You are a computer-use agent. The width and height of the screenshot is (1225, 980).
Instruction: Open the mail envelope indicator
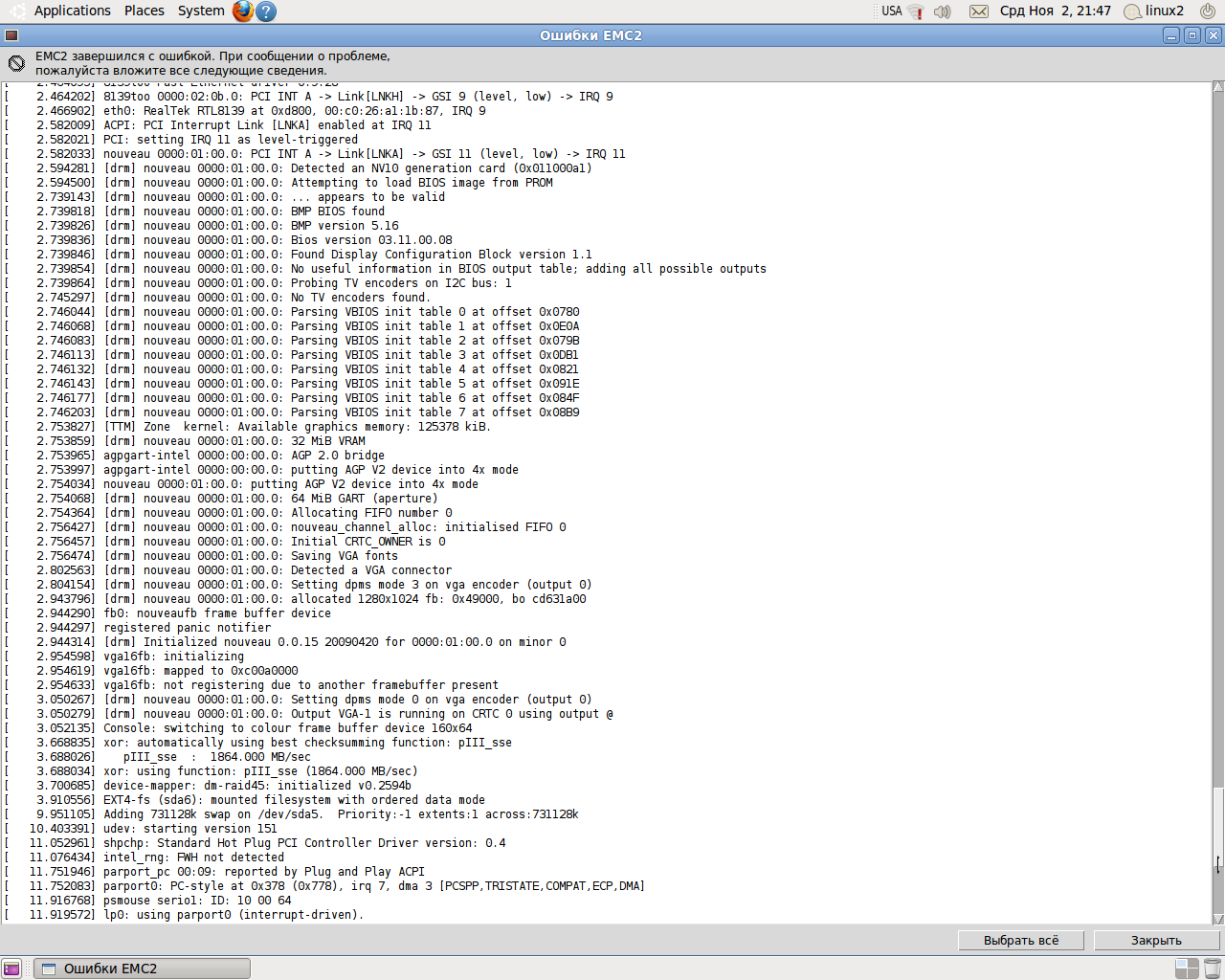979,11
